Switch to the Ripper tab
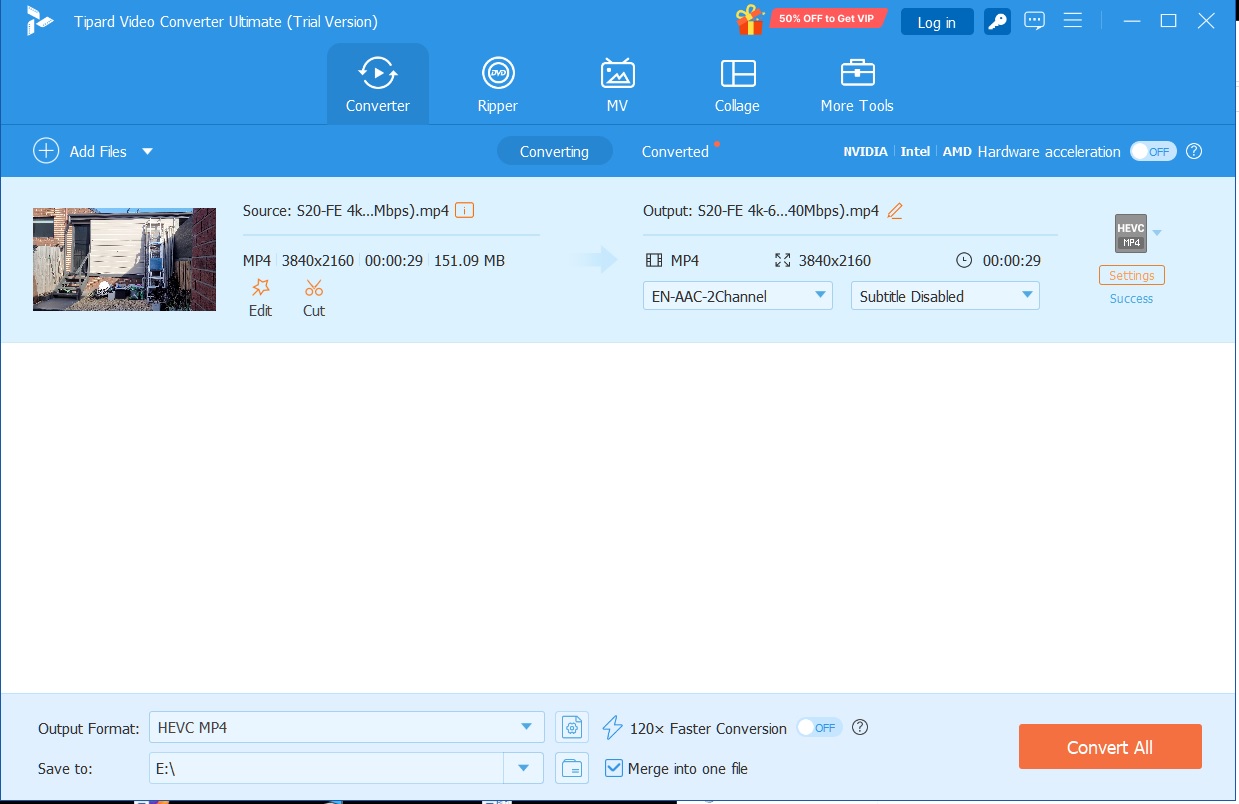 (497, 84)
